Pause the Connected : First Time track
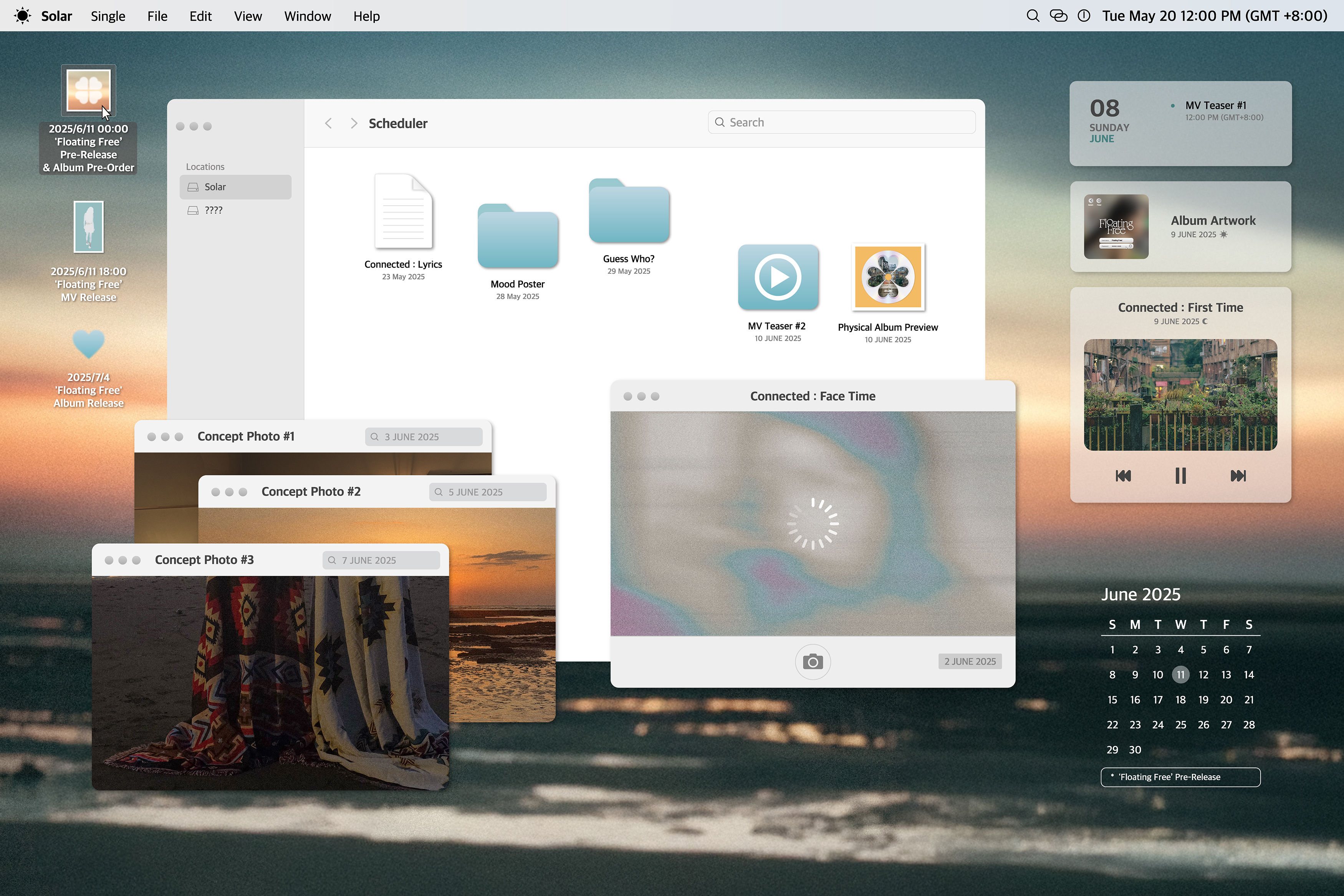1344x896 pixels. click(1180, 476)
